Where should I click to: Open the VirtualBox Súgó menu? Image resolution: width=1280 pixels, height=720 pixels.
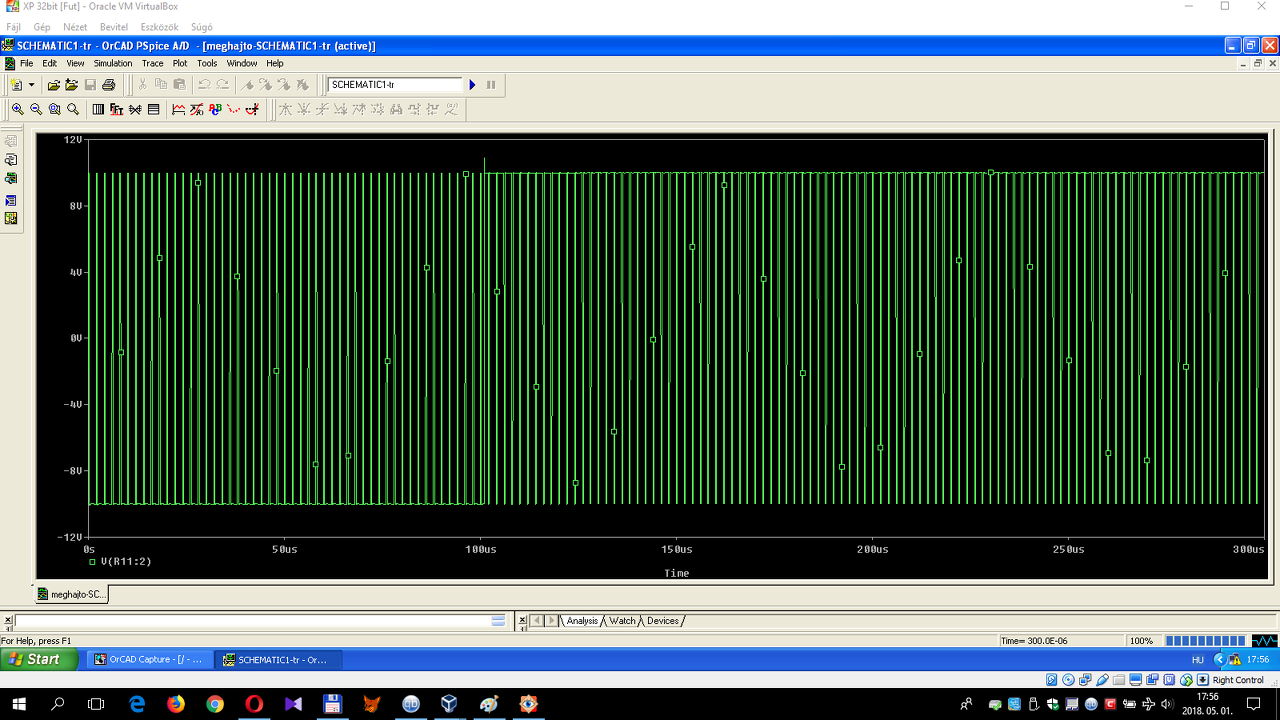[200, 27]
